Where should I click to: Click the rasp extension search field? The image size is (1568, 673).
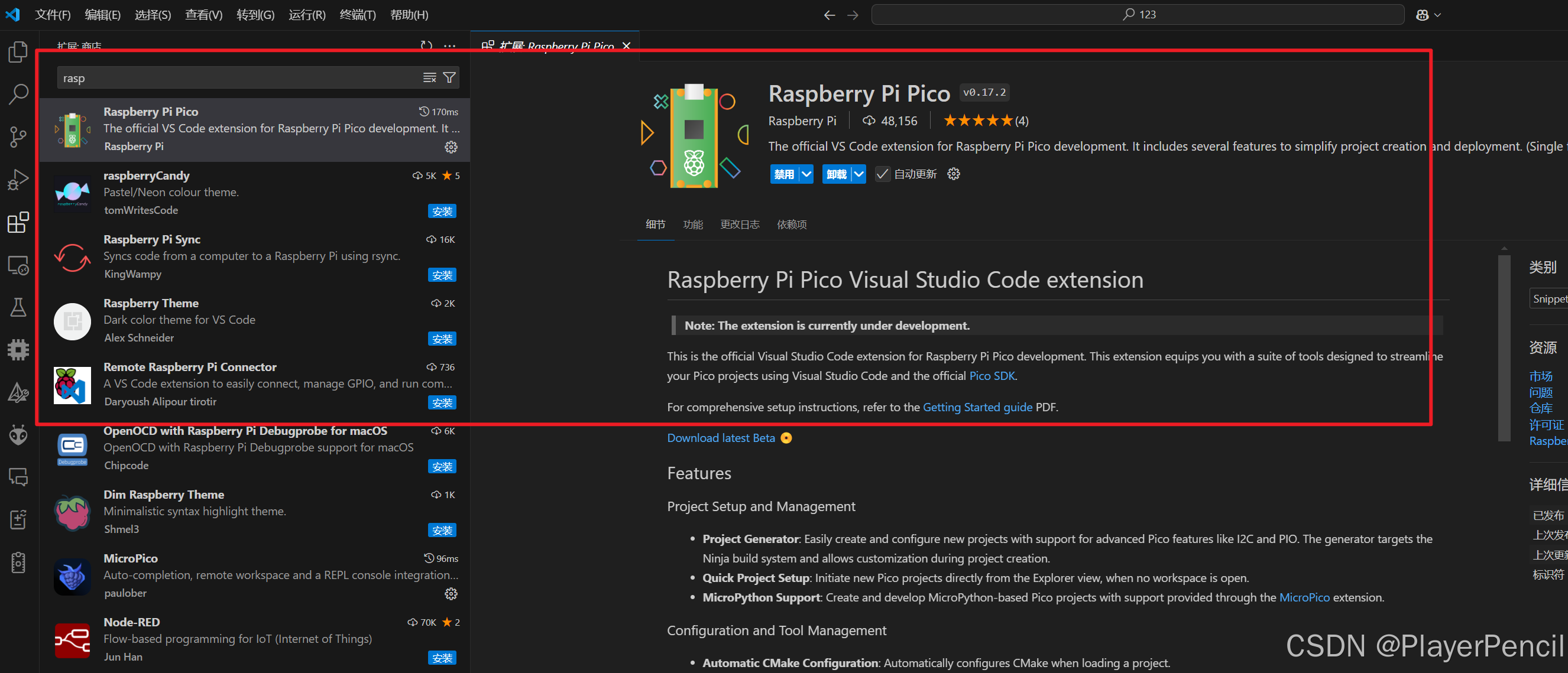(x=238, y=78)
